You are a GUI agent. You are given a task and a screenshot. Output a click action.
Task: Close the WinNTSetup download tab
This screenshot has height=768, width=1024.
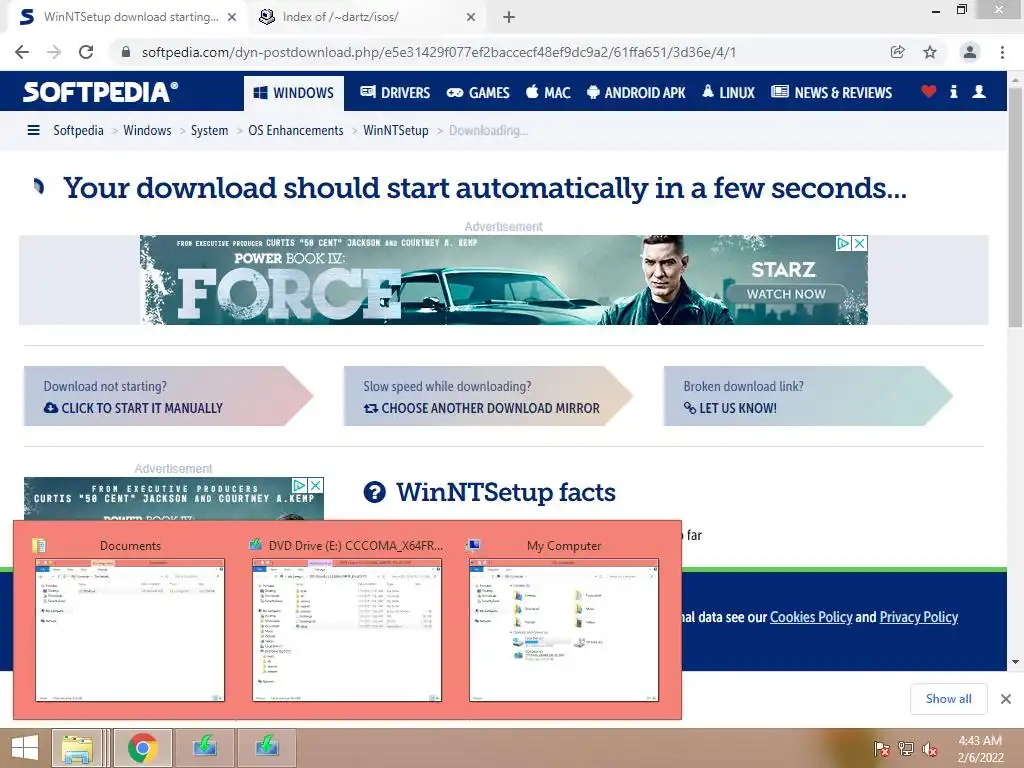(x=232, y=17)
